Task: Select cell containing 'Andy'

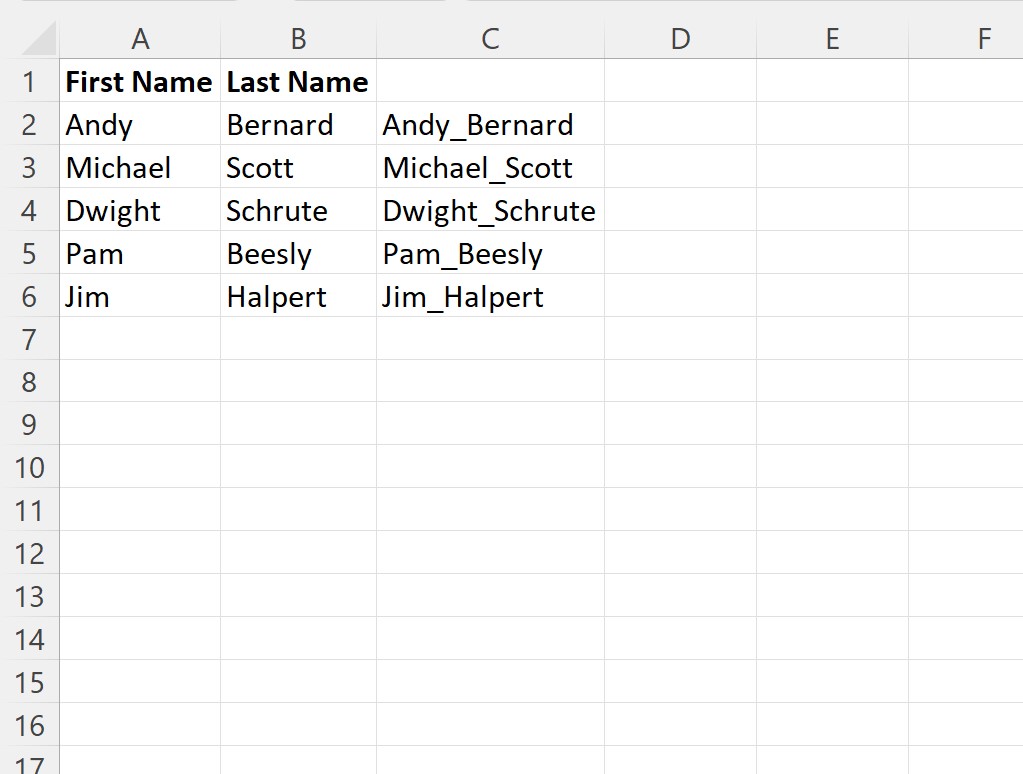Action: pyautogui.click(x=140, y=124)
